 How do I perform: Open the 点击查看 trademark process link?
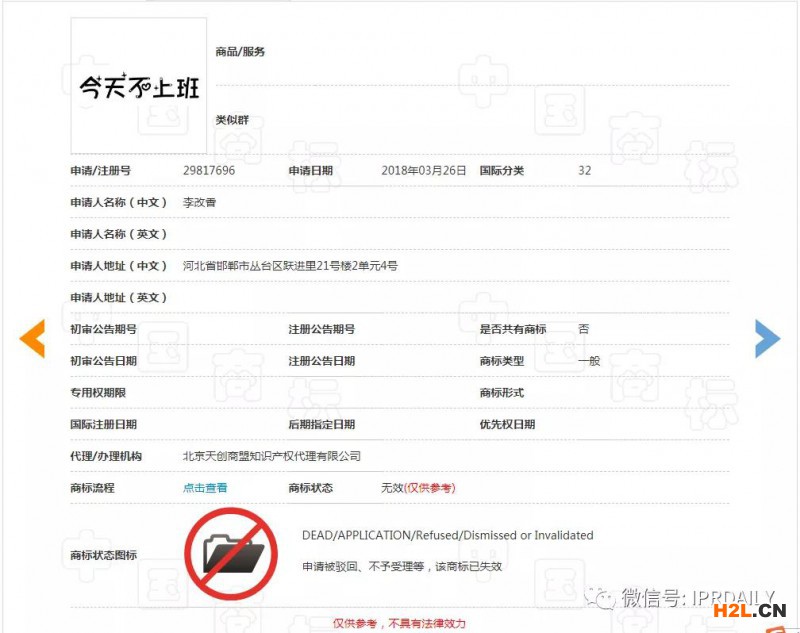[x=205, y=488]
